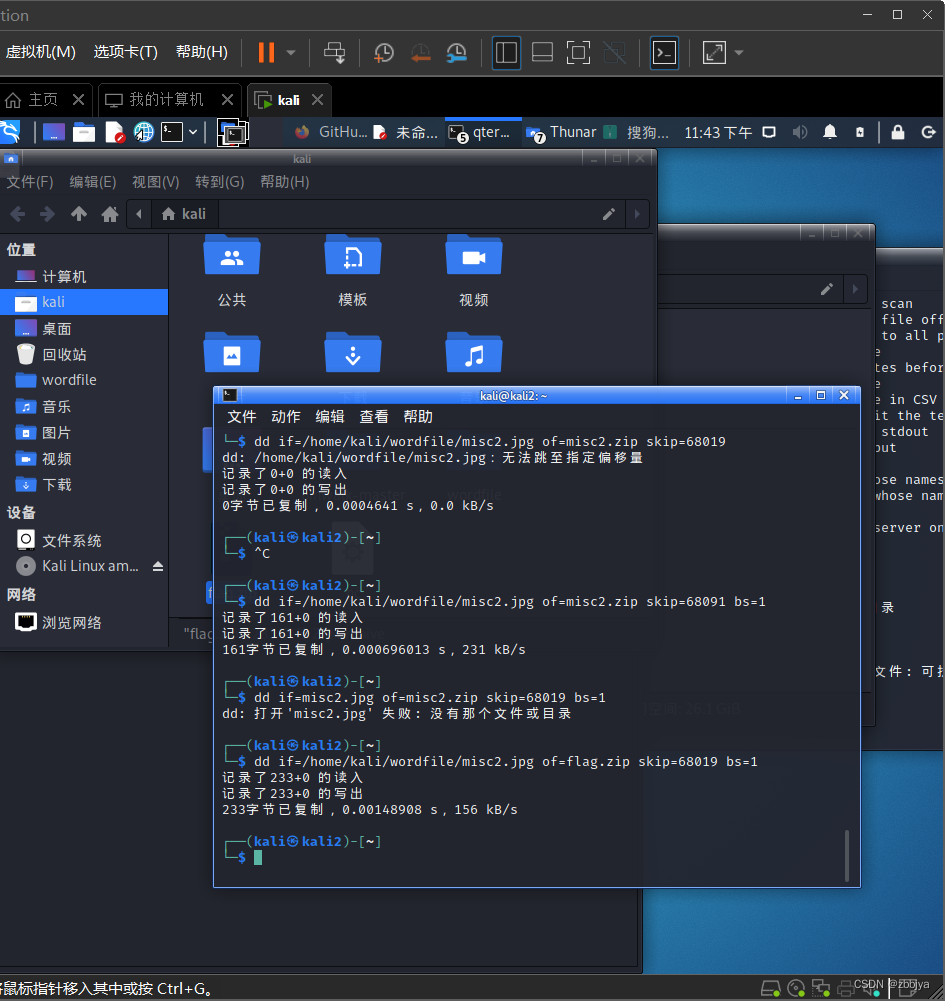This screenshot has height=1001, width=945.
Task: Click workspace switcher in Kali panel
Action: pos(233,133)
